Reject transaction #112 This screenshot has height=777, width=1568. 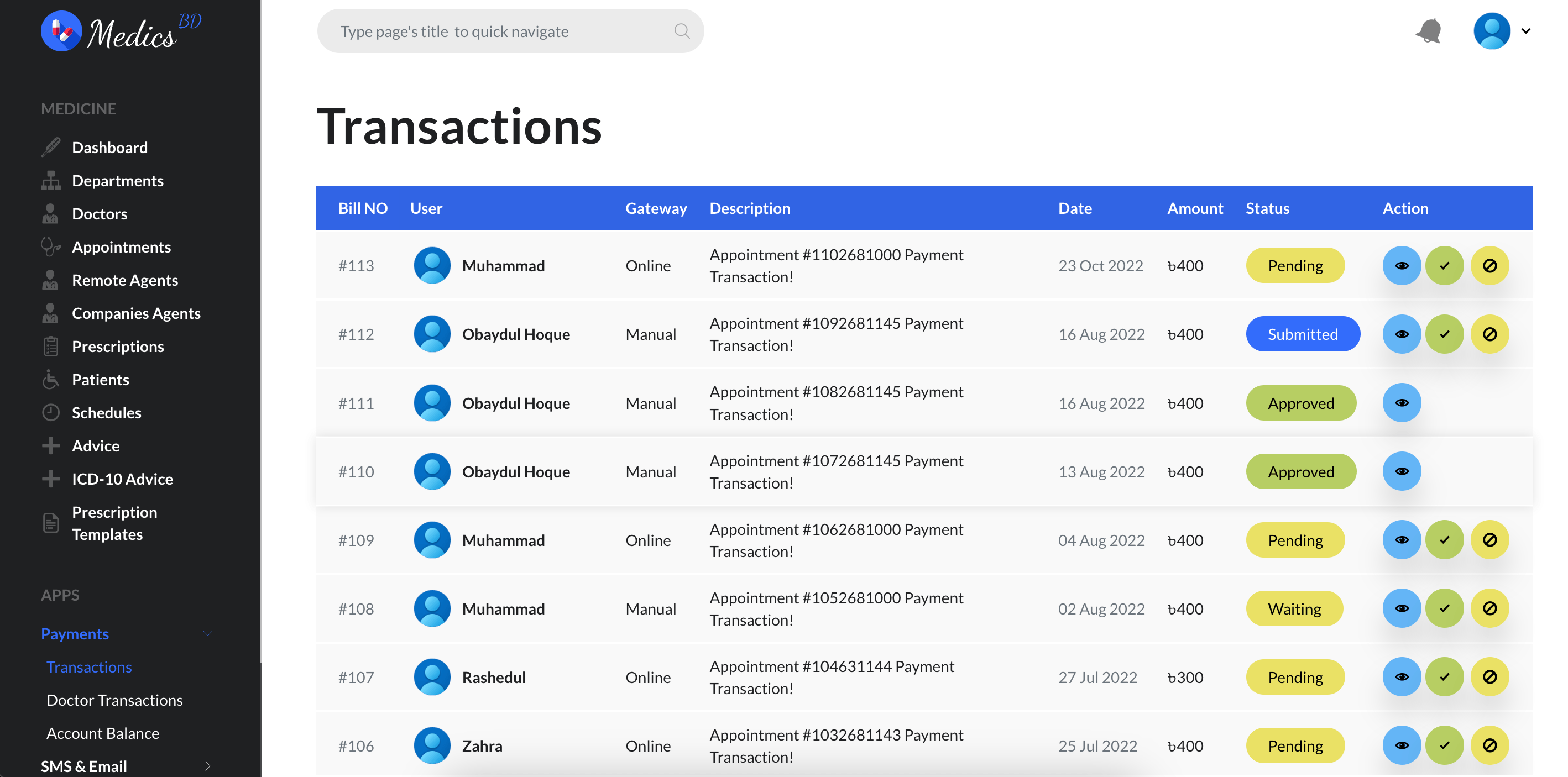[1489, 334]
